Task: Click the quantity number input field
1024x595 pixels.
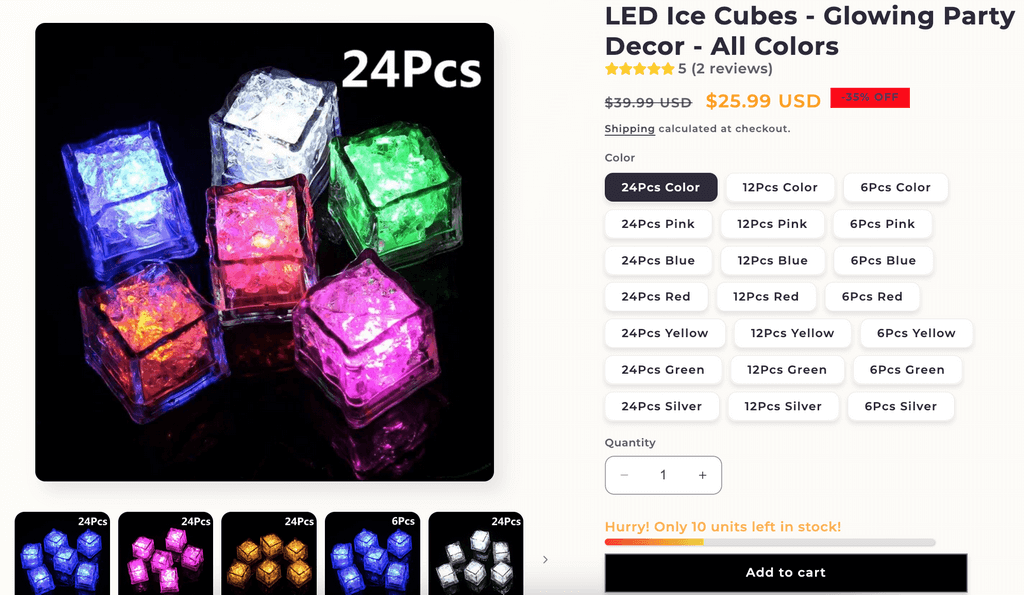Action: 663,475
